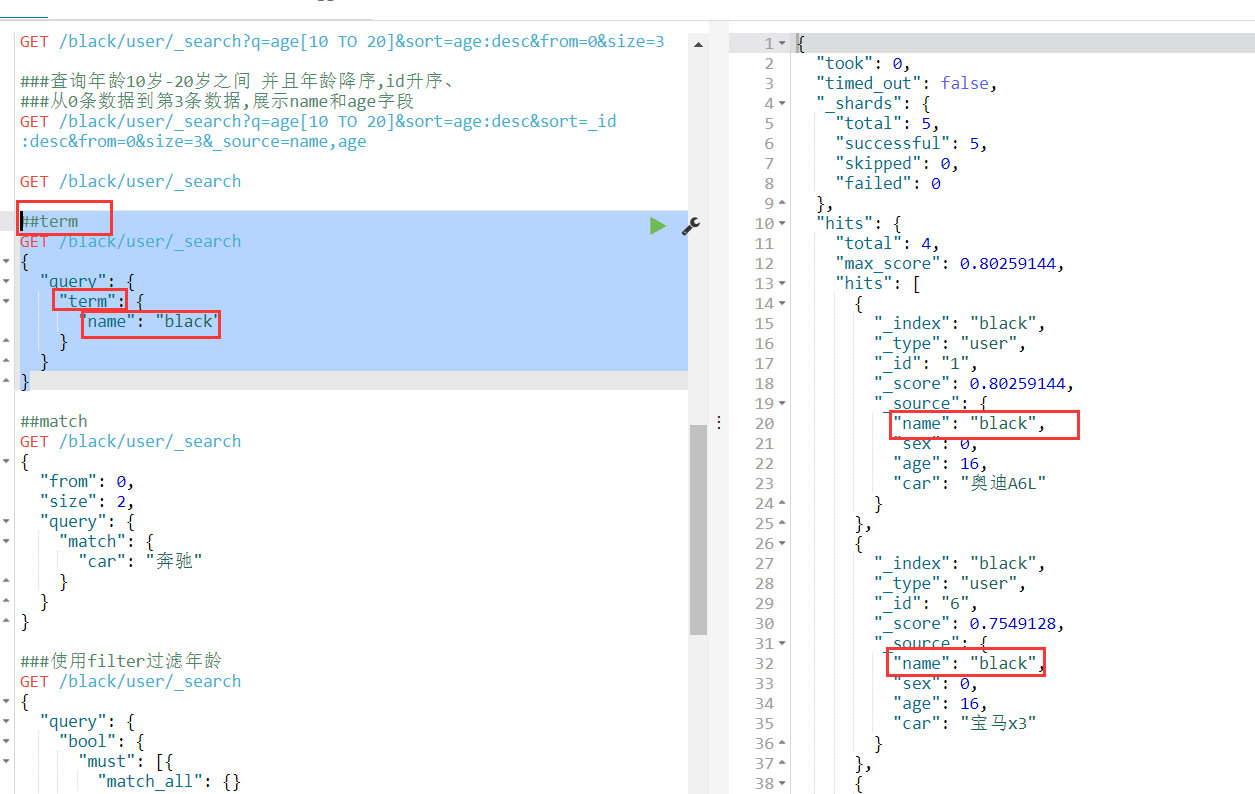This screenshot has height=794, width=1255.
Task: Collapse the first hit fold at line 14
Action: click(782, 304)
